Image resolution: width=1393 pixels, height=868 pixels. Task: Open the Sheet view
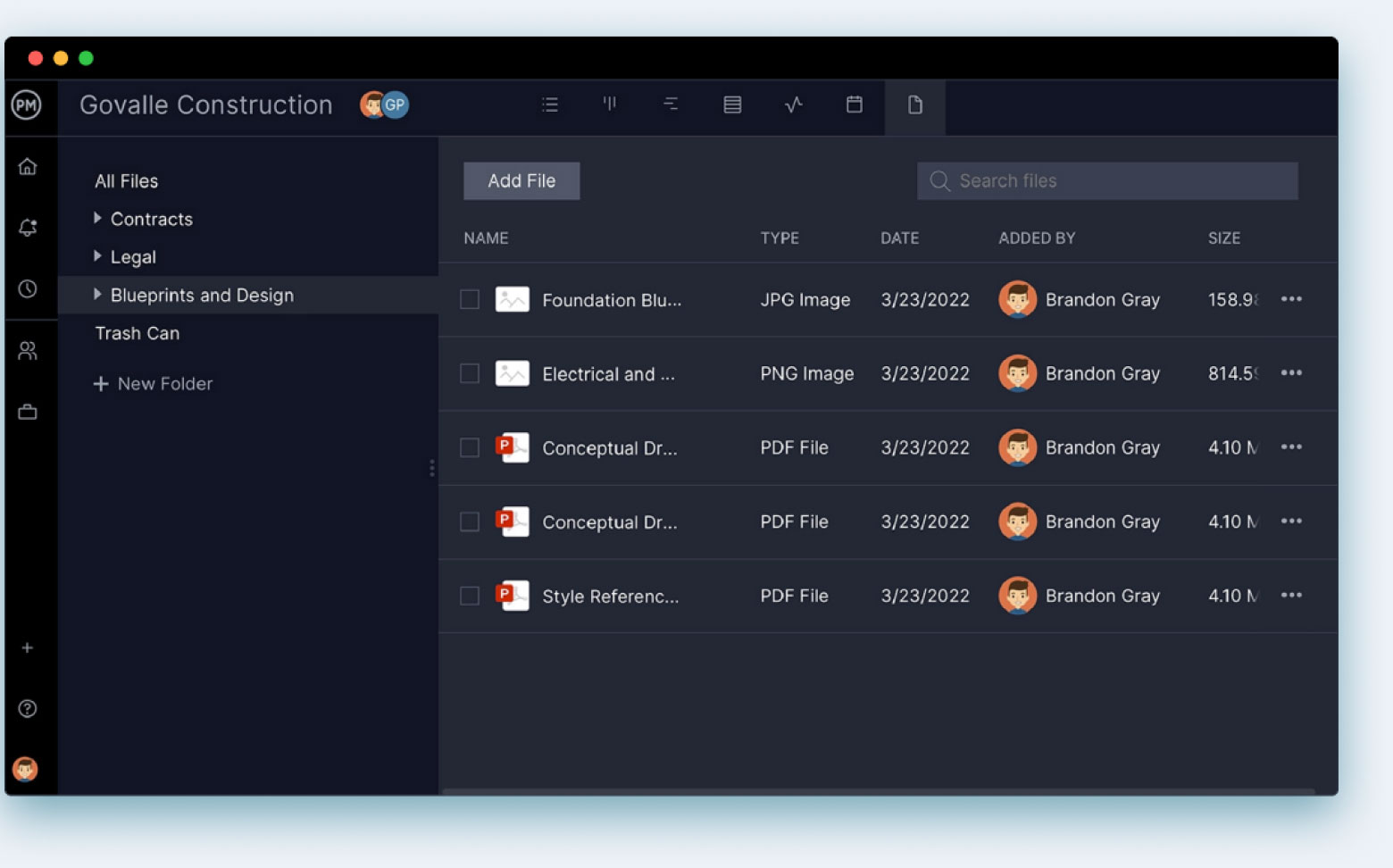(732, 104)
